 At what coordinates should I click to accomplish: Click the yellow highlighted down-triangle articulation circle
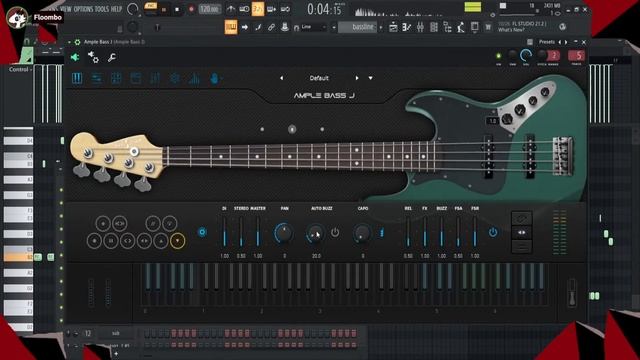tap(177, 241)
